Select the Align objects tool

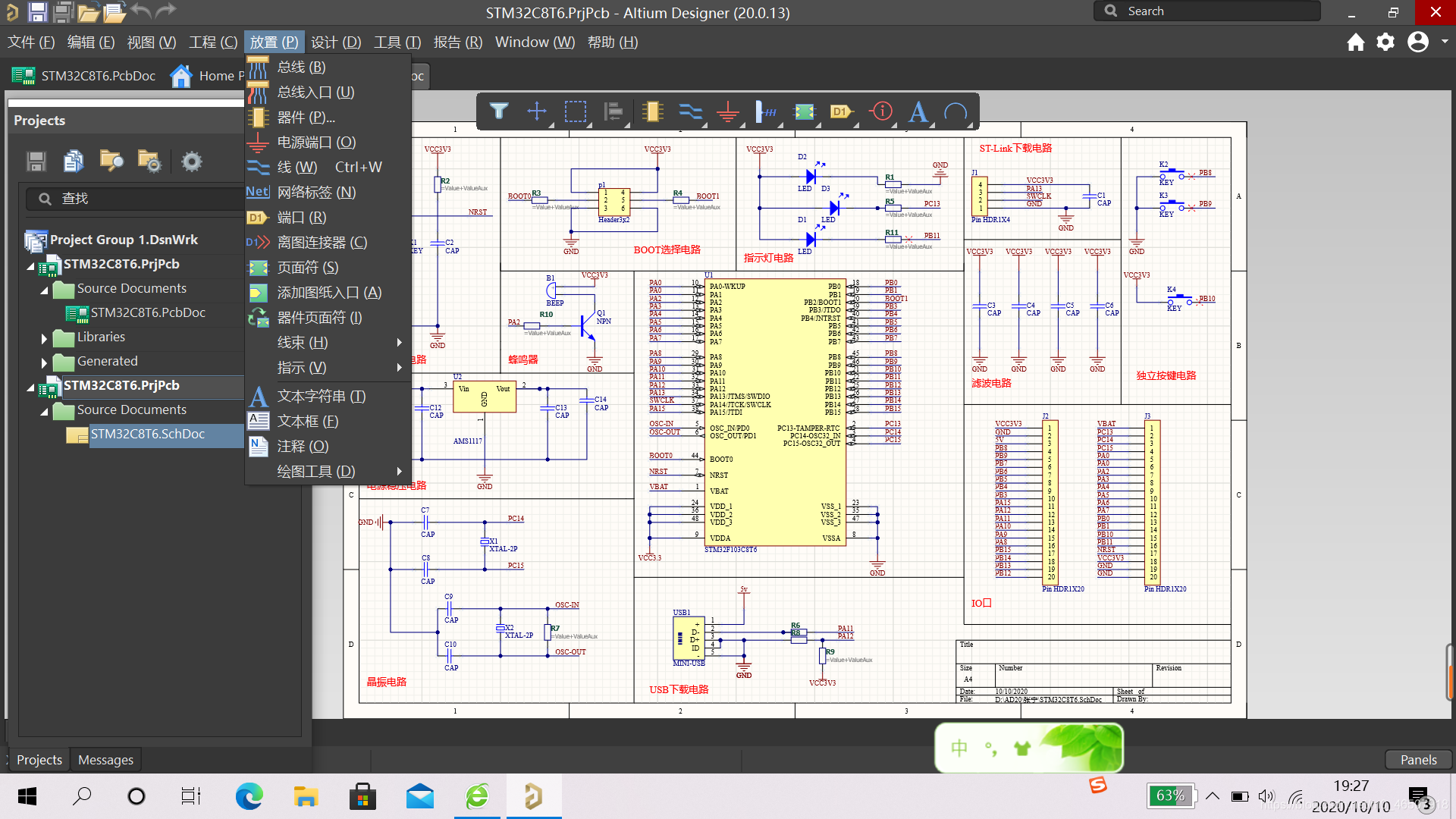(x=613, y=111)
